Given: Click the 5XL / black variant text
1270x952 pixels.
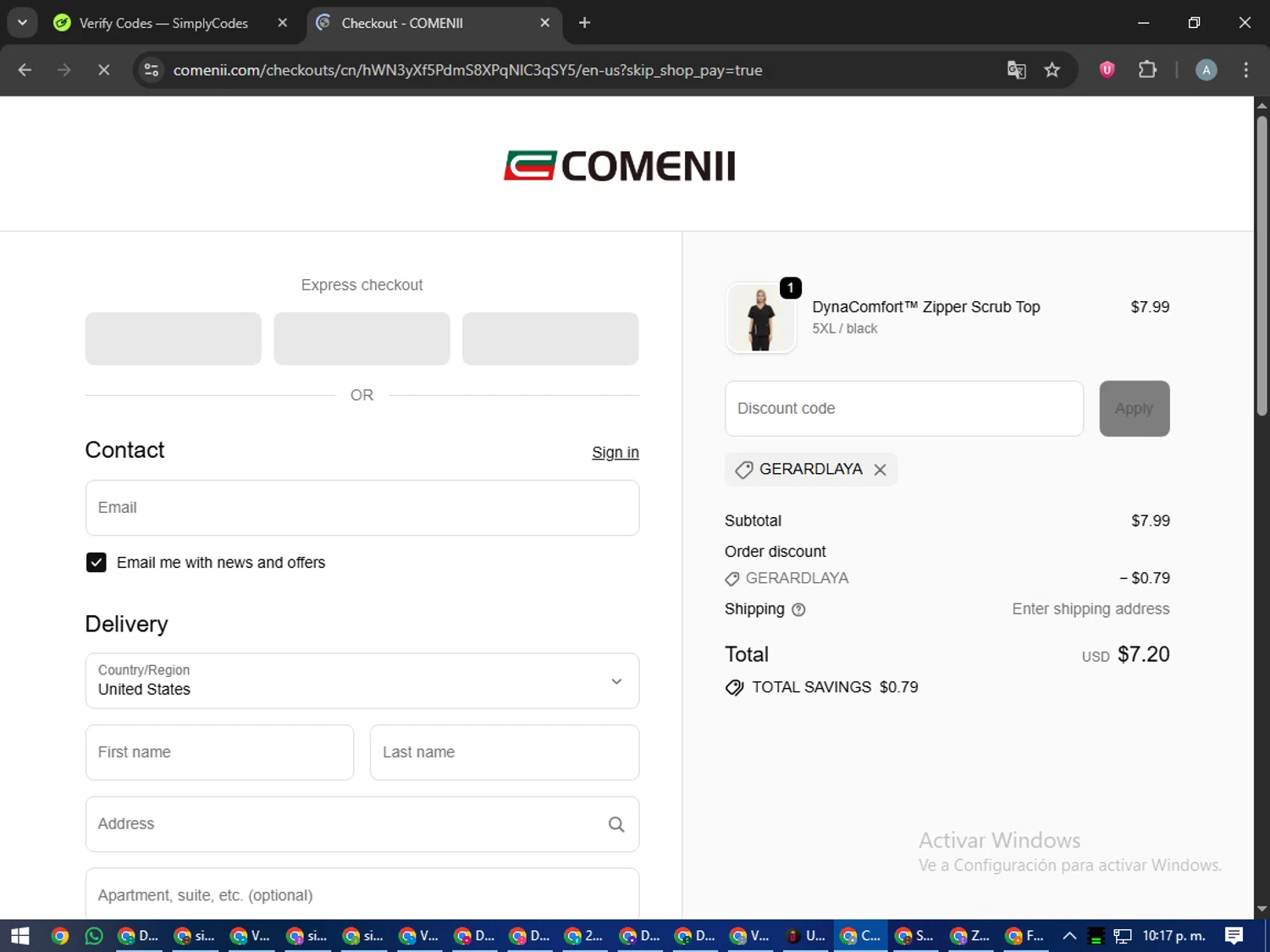Looking at the screenshot, I should pos(845,329).
